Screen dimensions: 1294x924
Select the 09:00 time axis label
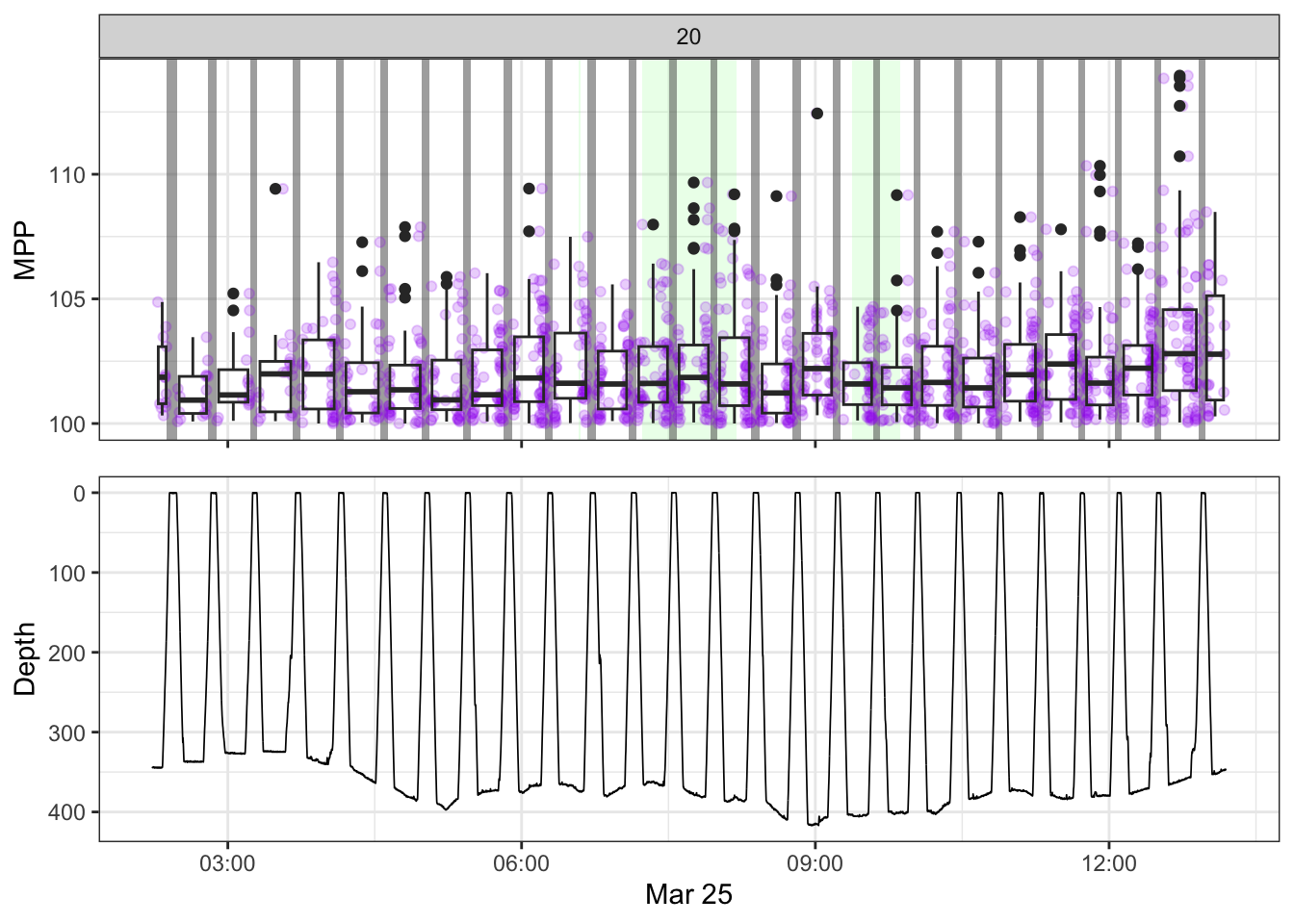coord(815,863)
